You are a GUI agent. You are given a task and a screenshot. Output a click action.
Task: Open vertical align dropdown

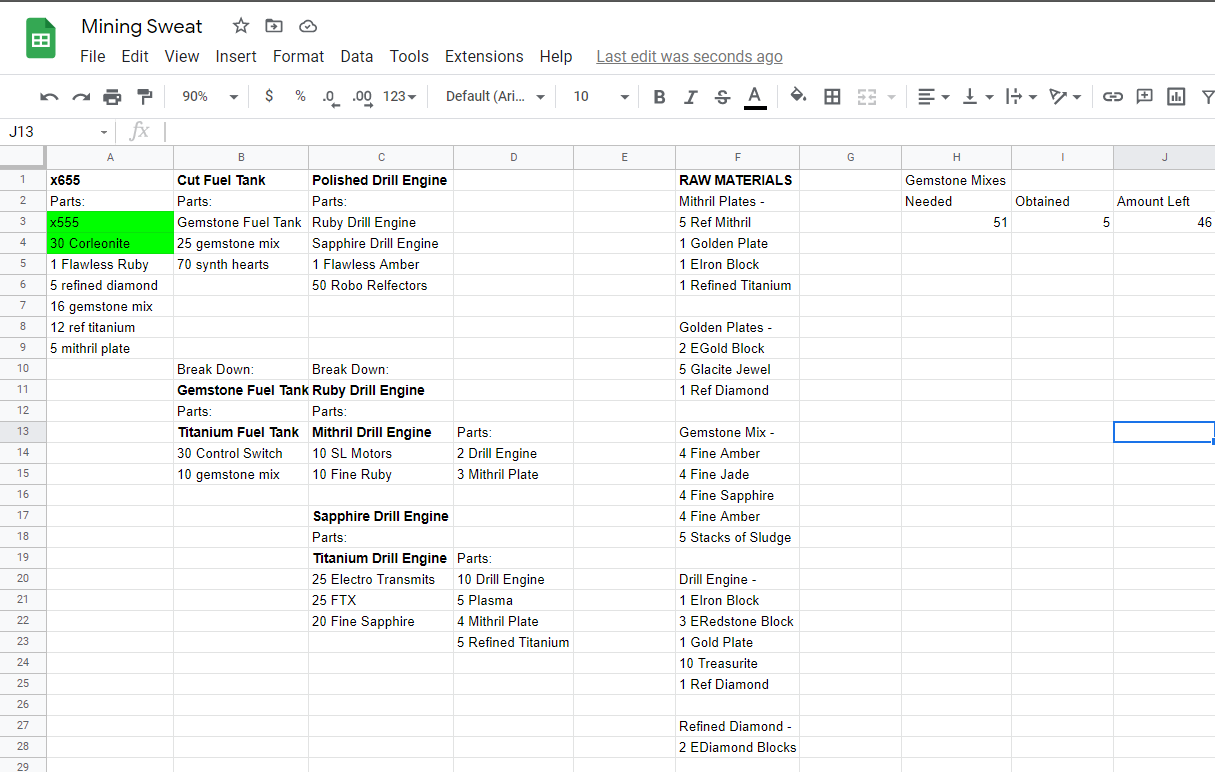(x=977, y=96)
